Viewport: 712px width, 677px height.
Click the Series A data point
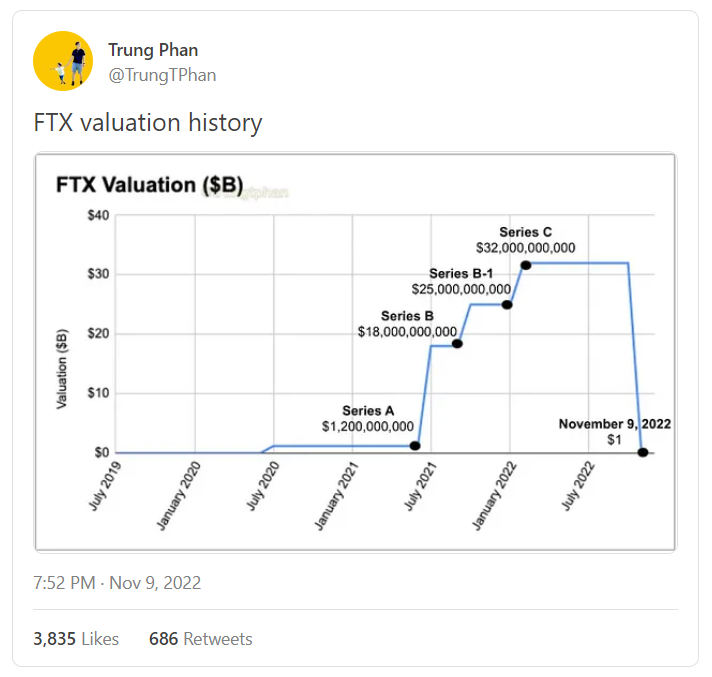coord(415,445)
